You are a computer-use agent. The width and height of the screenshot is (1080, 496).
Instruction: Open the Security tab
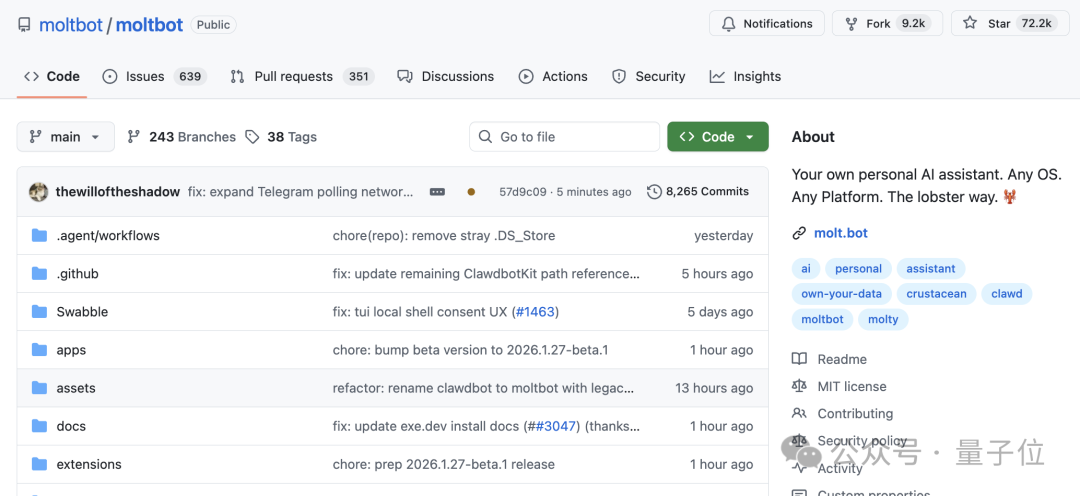(x=649, y=76)
